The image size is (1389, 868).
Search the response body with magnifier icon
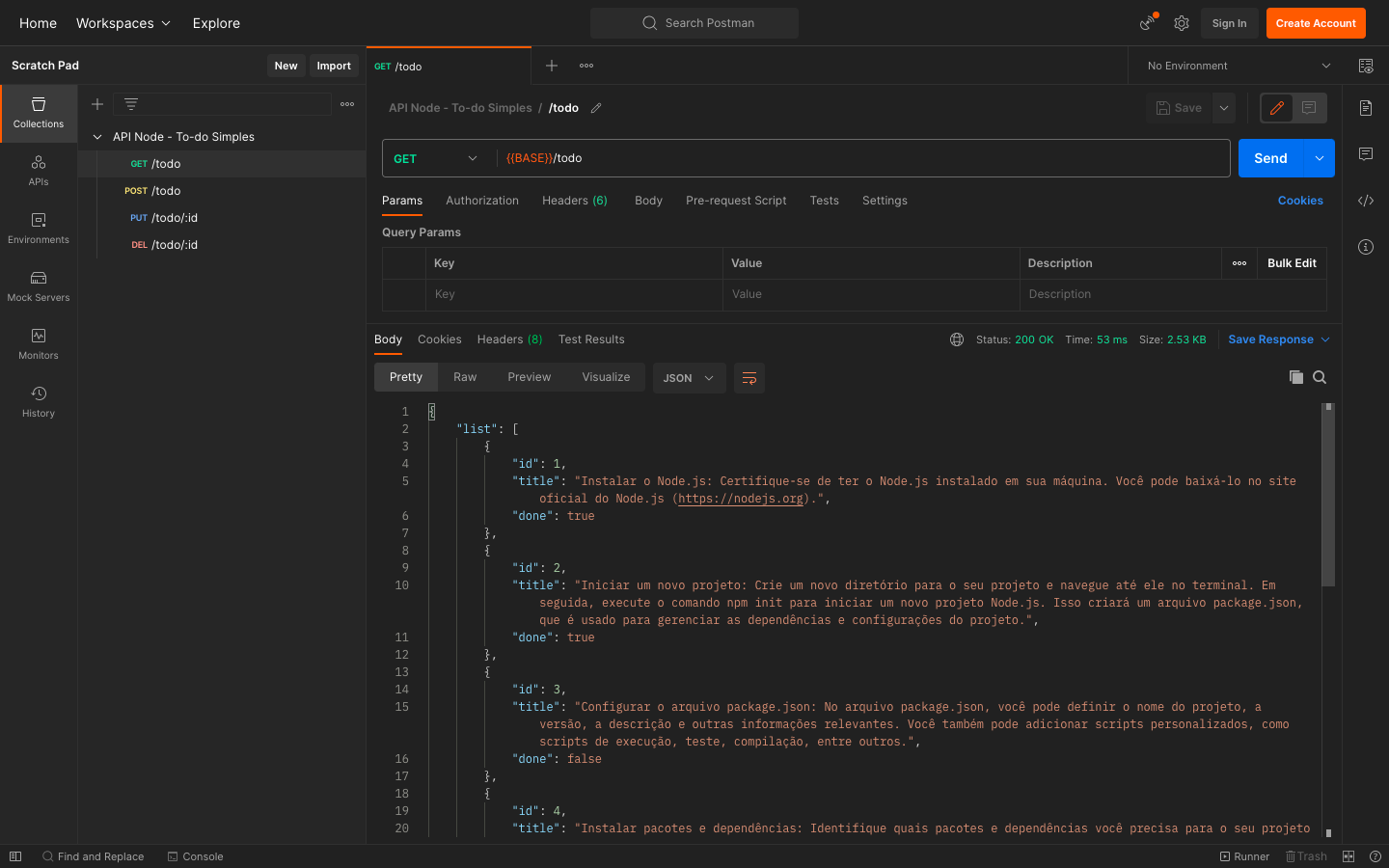(x=1320, y=377)
